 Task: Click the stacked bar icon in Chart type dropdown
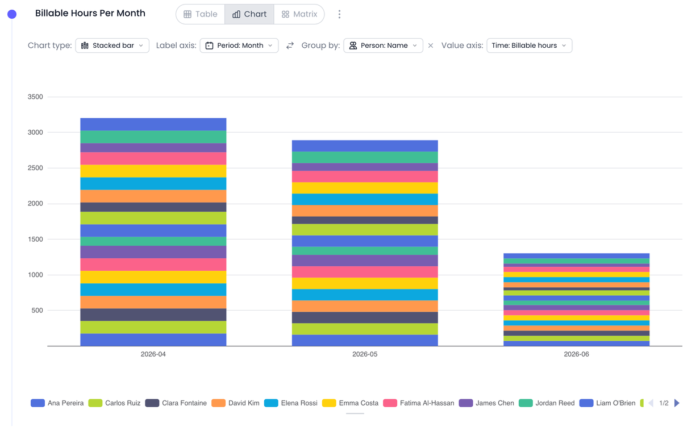click(85, 46)
